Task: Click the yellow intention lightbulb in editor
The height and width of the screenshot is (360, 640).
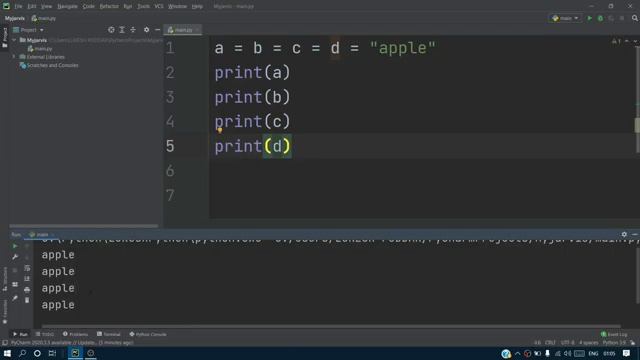Action: click(x=220, y=130)
